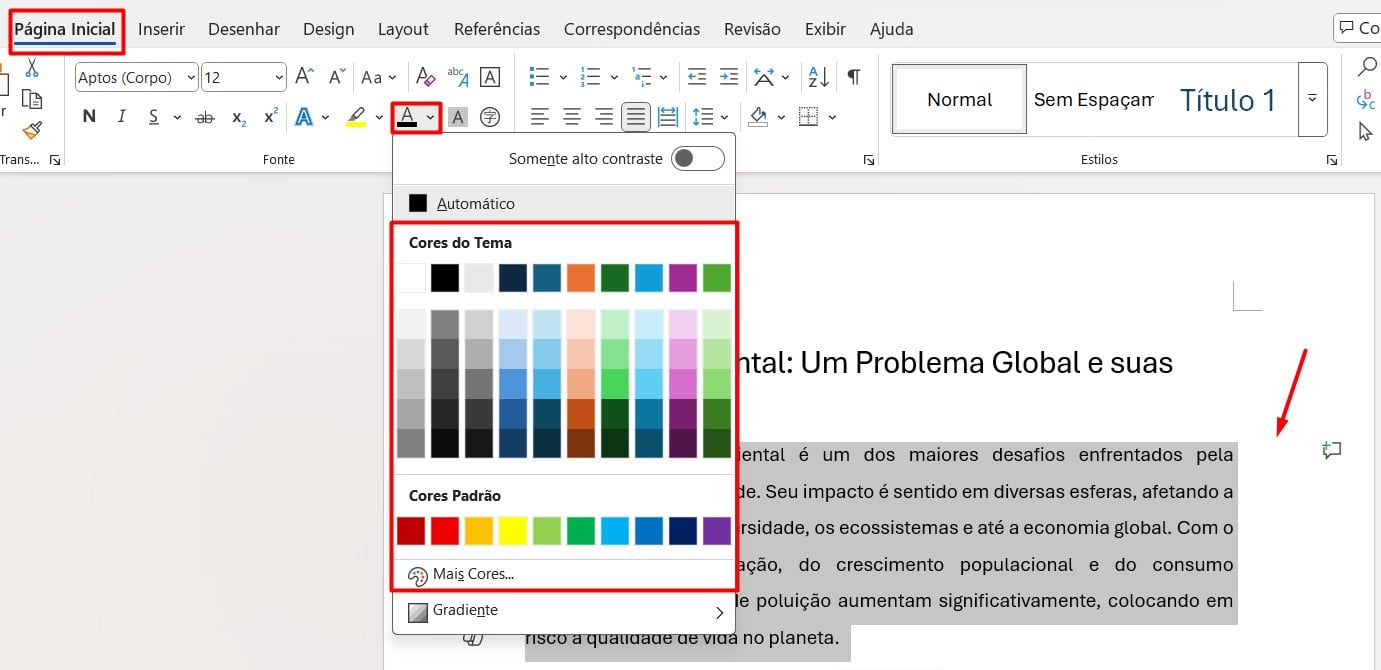Toggle Subscript formatting

tap(238, 118)
